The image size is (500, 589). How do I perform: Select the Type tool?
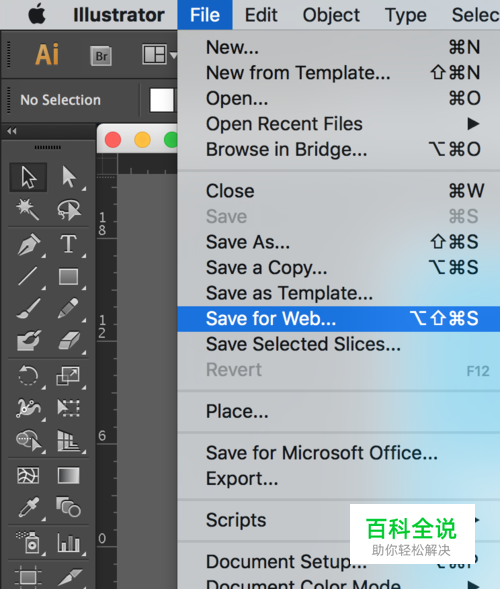[x=69, y=244]
